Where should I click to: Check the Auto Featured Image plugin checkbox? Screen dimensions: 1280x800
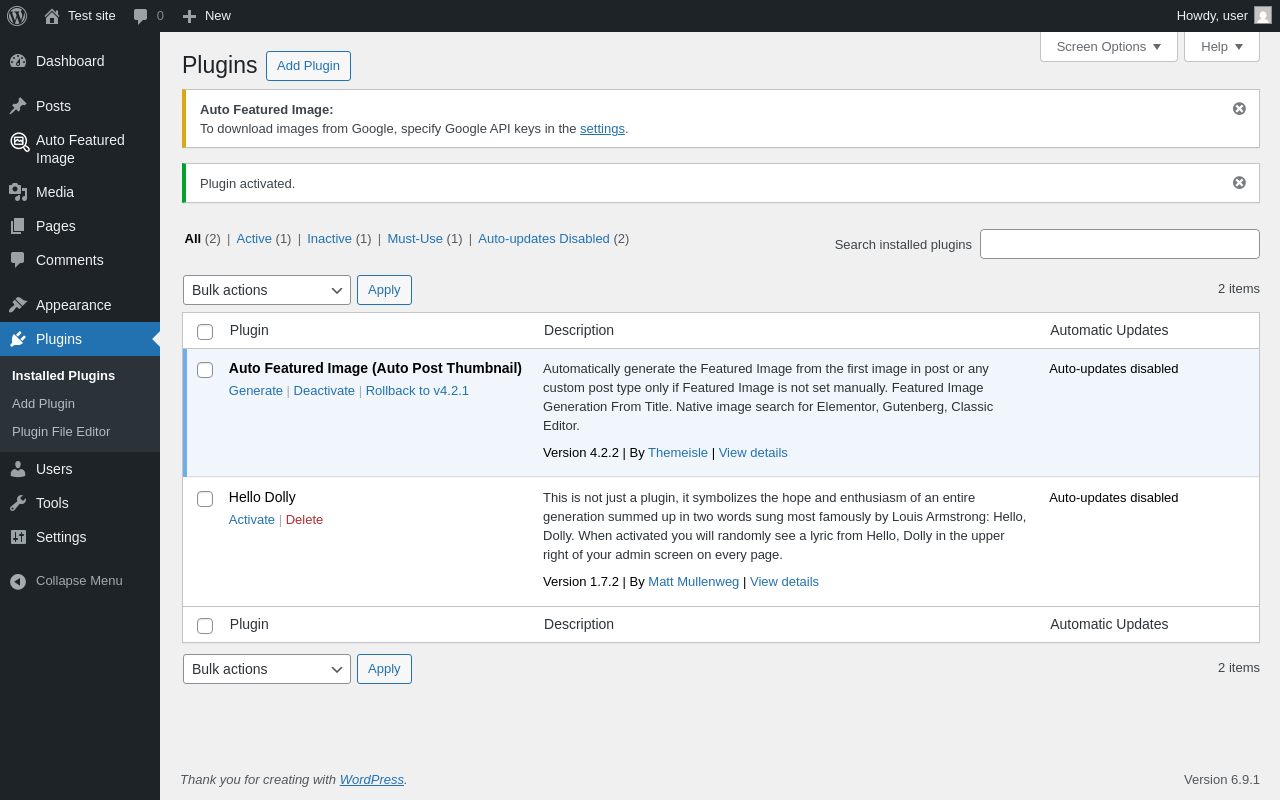(x=205, y=370)
